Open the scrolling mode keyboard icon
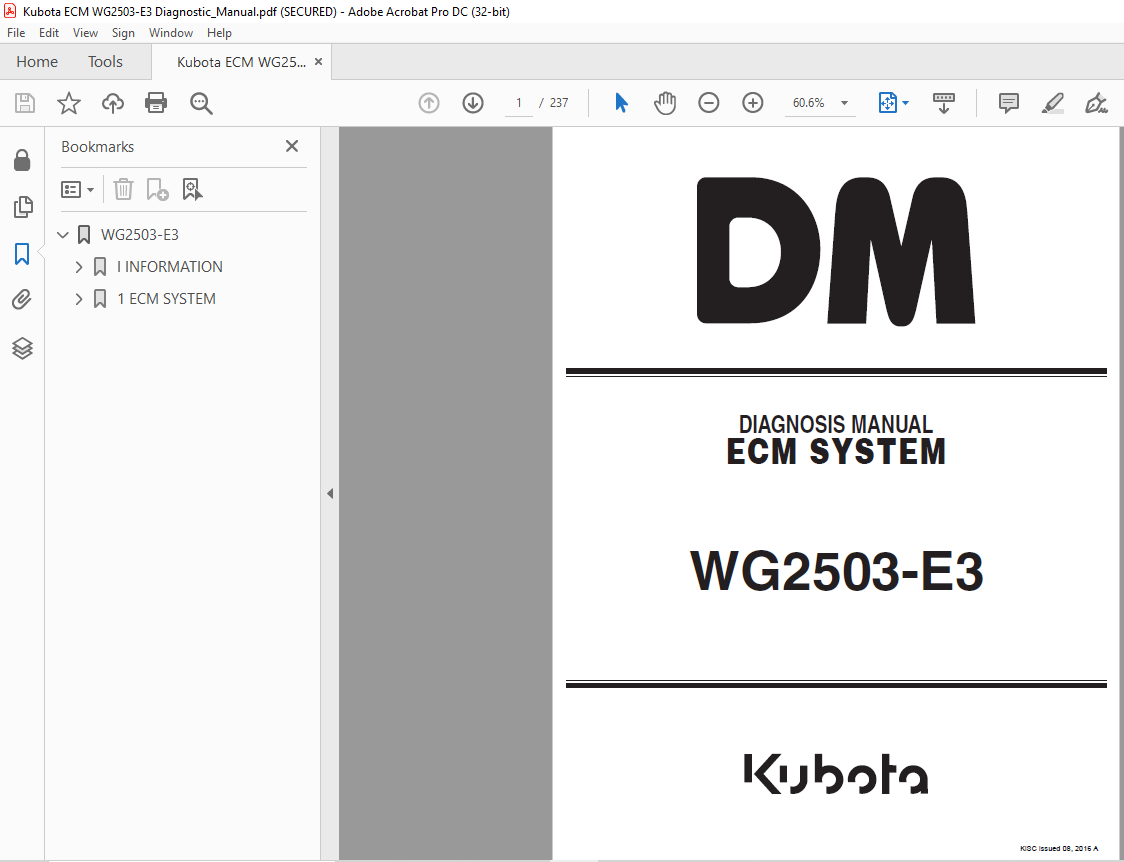Screen dimensions: 1124x862 click(943, 103)
